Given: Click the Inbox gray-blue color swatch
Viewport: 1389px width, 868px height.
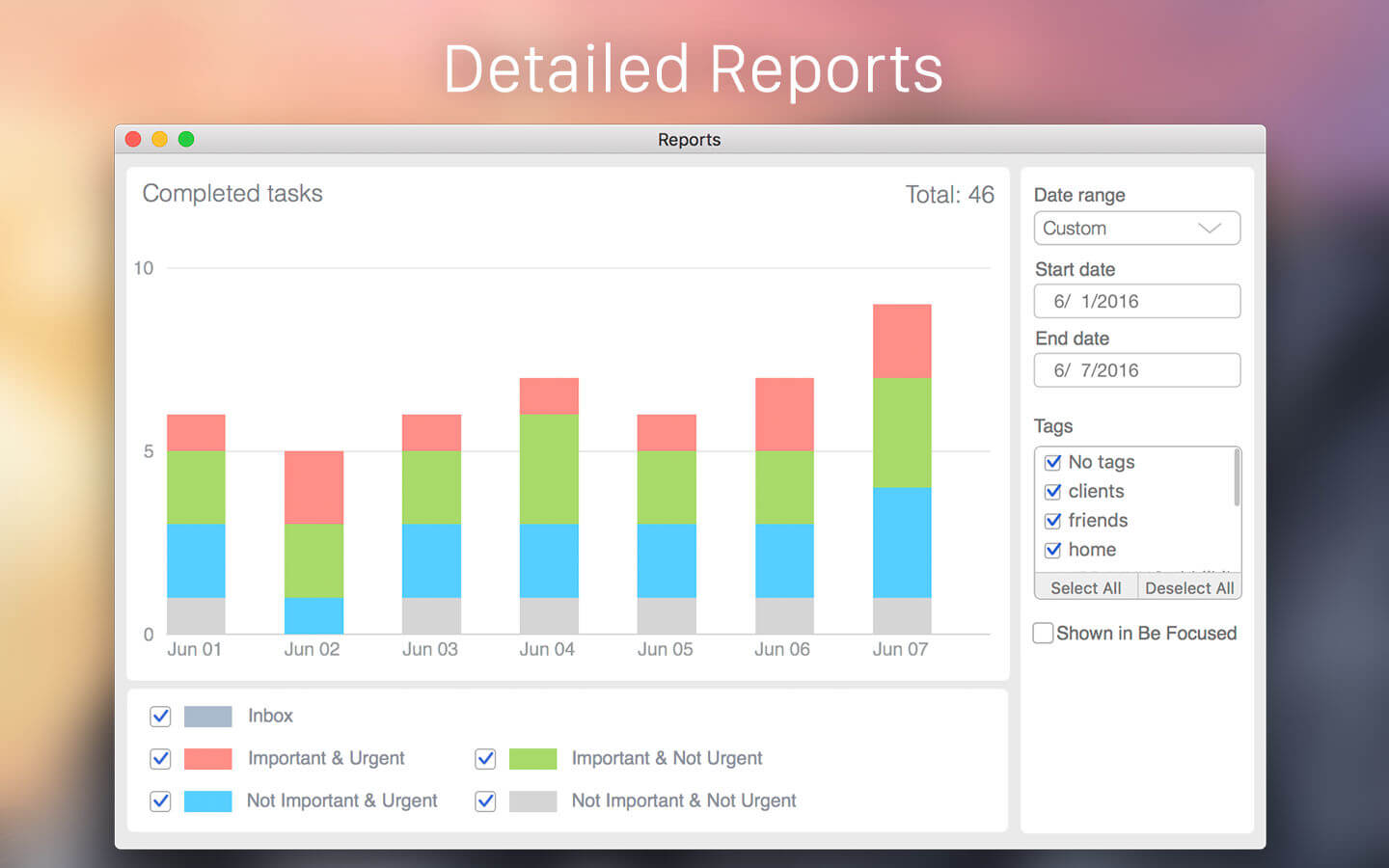Looking at the screenshot, I should tap(207, 717).
